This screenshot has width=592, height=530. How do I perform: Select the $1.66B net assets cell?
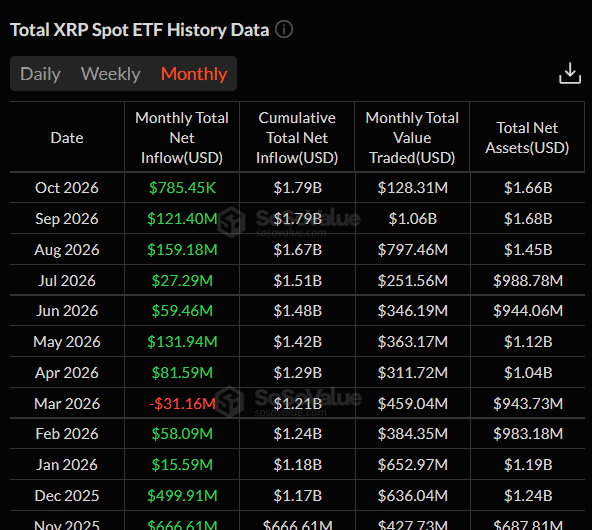point(528,188)
